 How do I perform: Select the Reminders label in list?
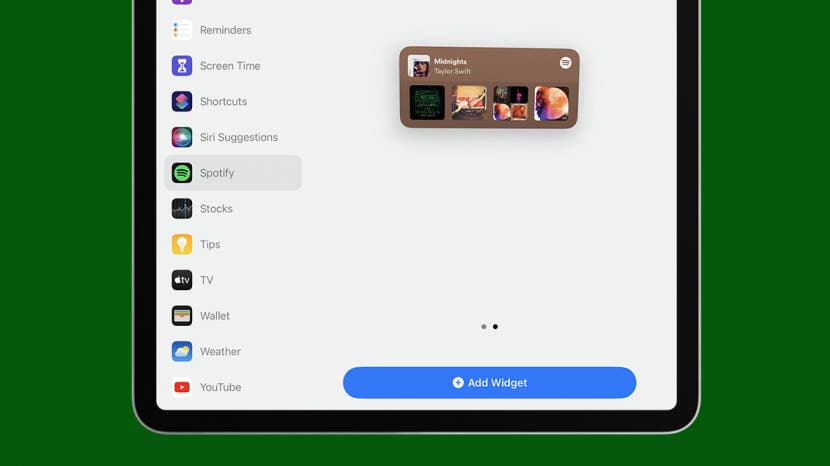[x=225, y=30]
